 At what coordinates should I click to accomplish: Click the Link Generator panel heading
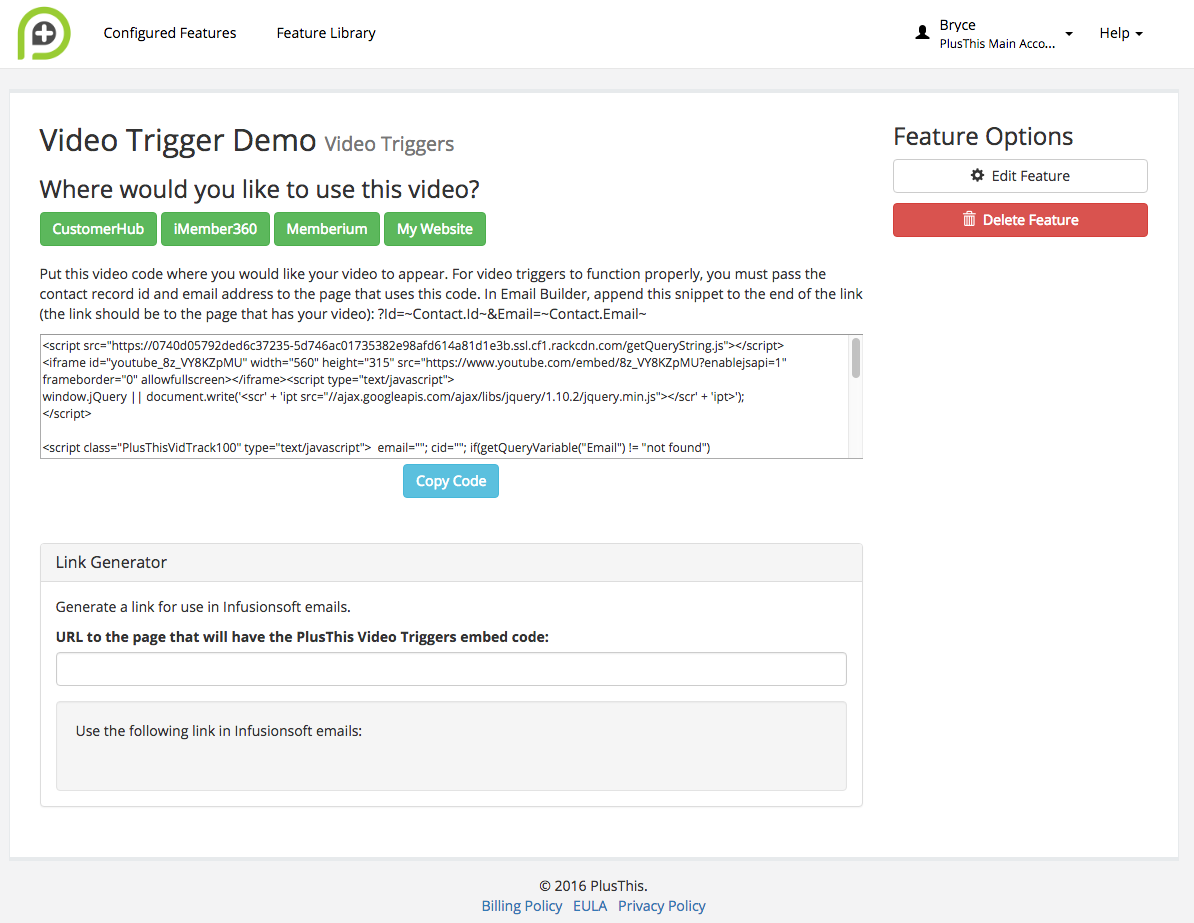(x=451, y=562)
